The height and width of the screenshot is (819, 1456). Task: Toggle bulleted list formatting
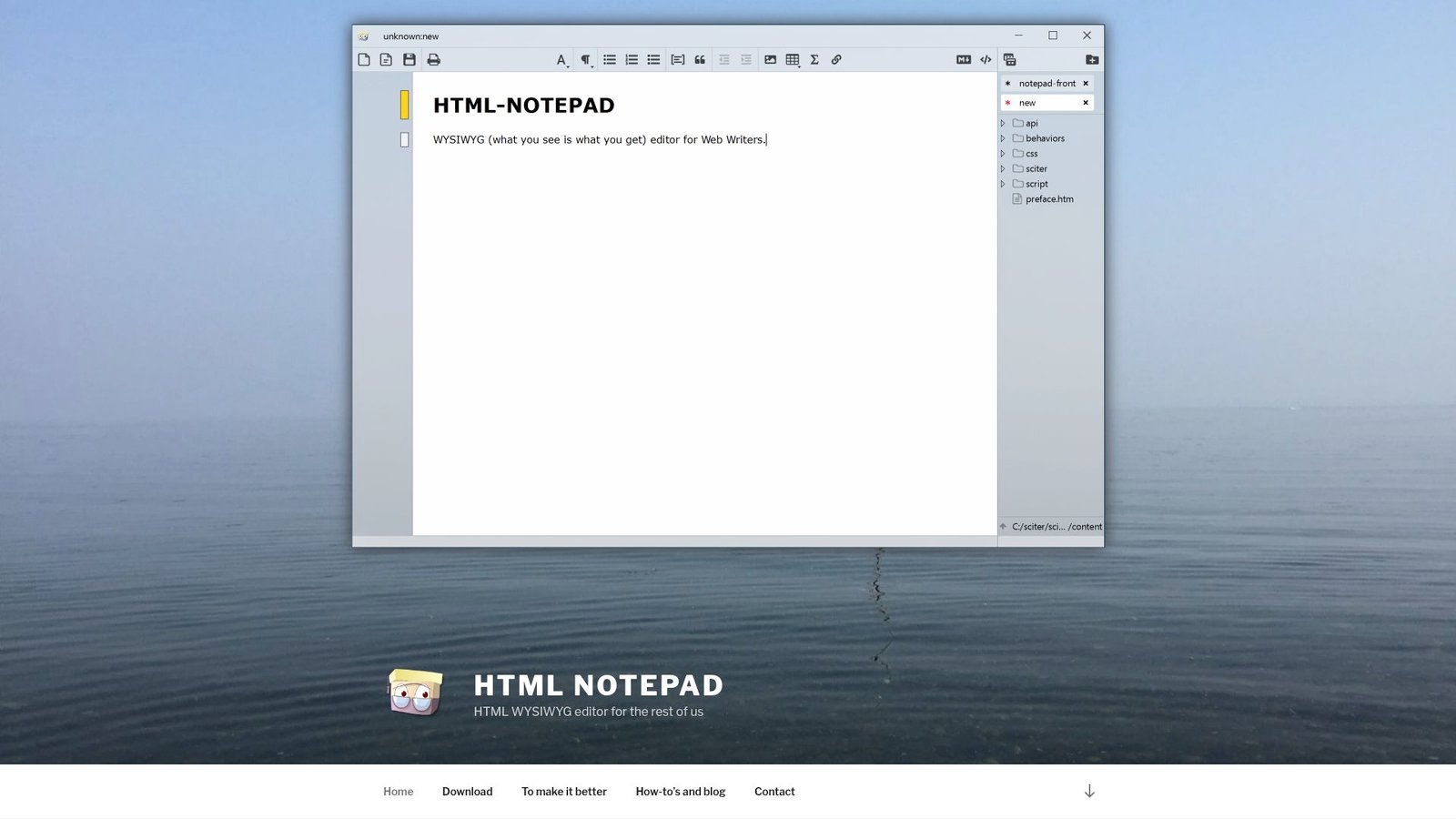(610, 59)
